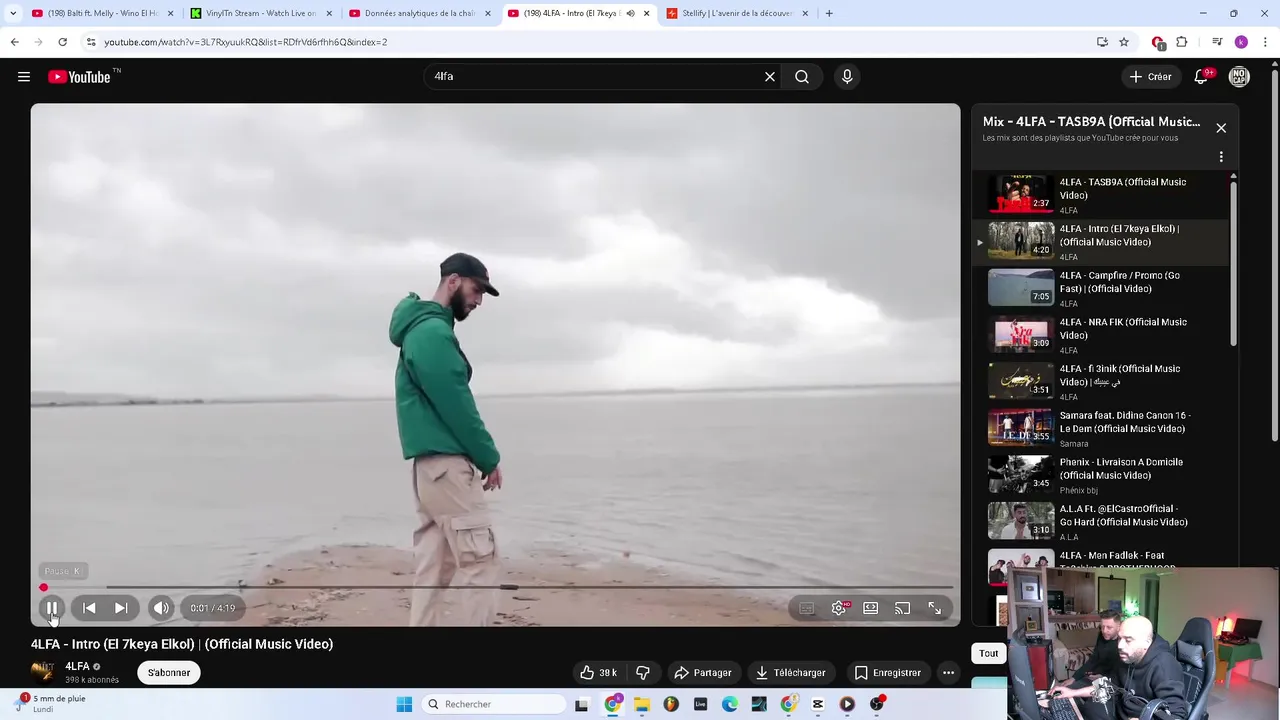This screenshot has width=1280, height=720.
Task: Open 4LFA - fi 3inik in the mix
Action: click(x=1100, y=382)
